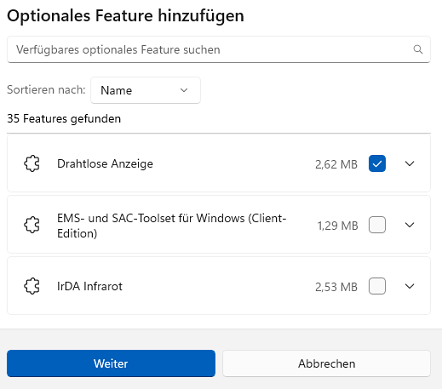Click the 35 Features gefunden text

pyautogui.click(x=64, y=119)
